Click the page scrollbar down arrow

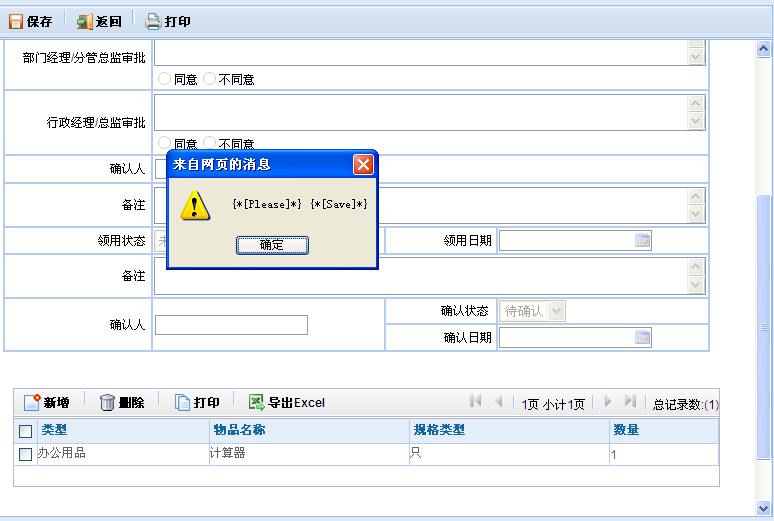[763, 508]
